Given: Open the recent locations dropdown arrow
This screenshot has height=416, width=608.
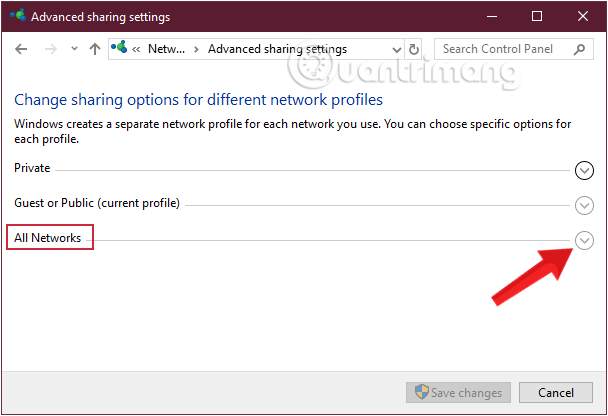Looking at the screenshot, I should click(73, 49).
